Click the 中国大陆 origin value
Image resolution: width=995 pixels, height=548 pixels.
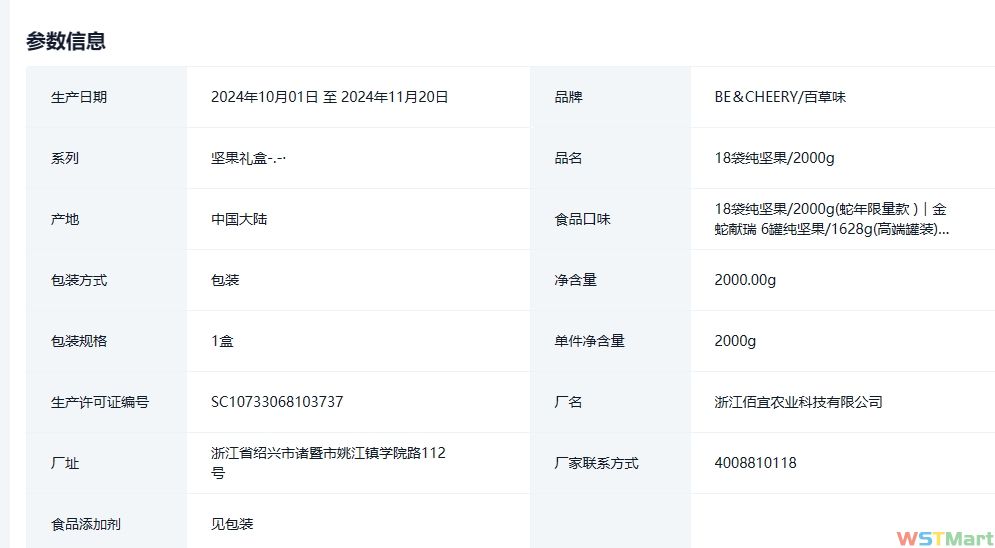(239, 219)
